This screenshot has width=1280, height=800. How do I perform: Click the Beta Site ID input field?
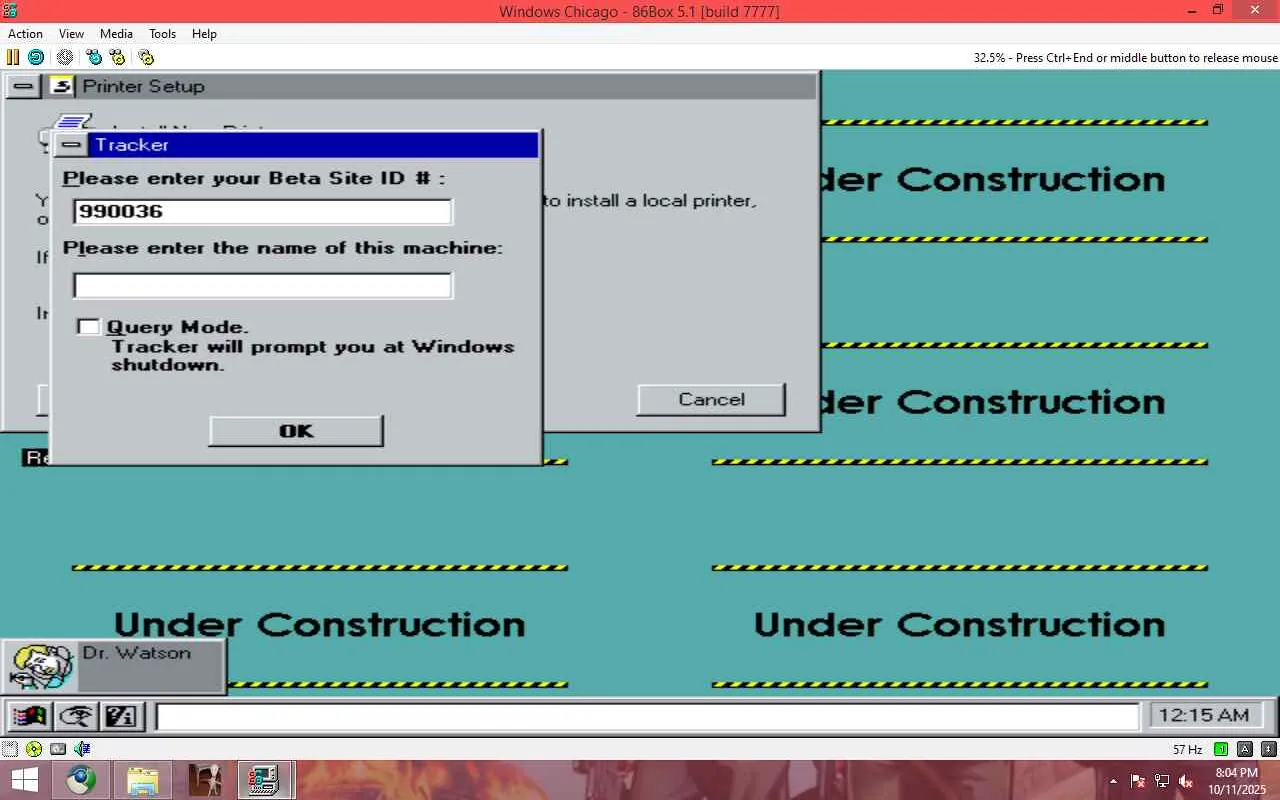(x=263, y=212)
